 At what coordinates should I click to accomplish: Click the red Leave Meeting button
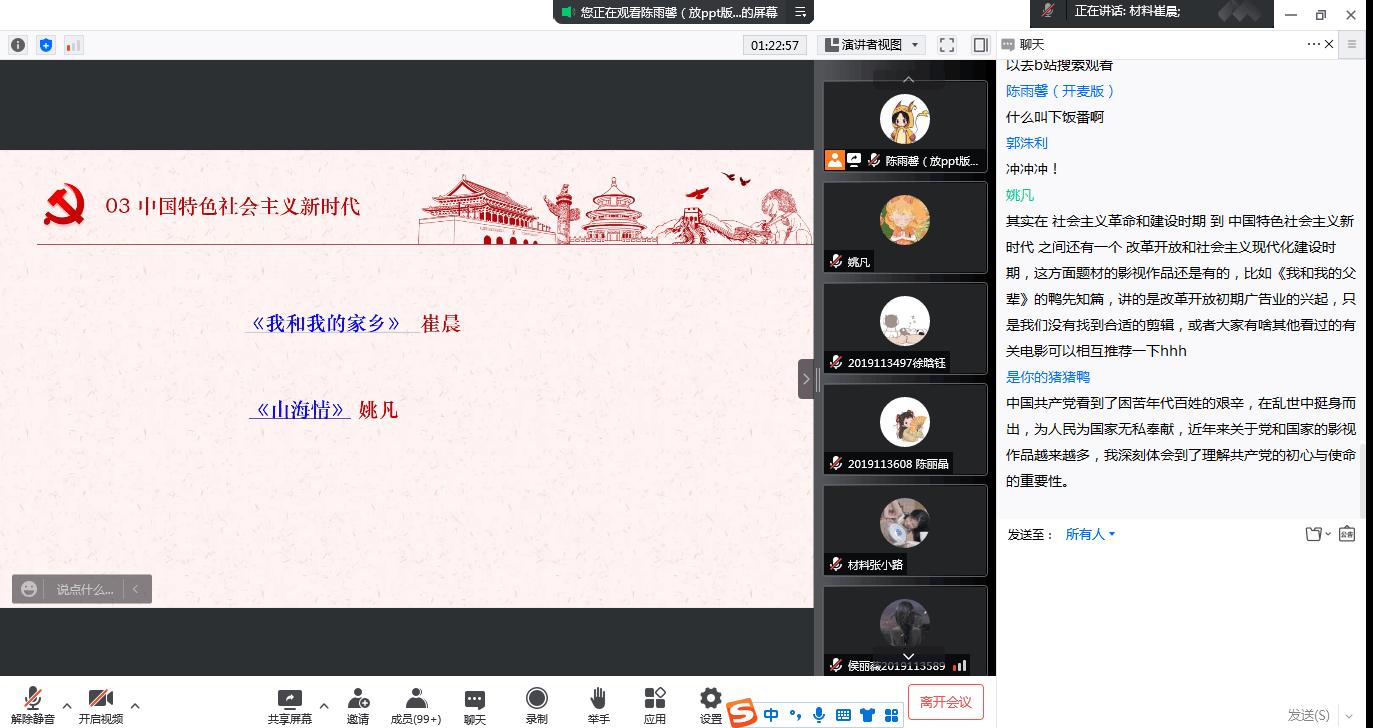(946, 702)
